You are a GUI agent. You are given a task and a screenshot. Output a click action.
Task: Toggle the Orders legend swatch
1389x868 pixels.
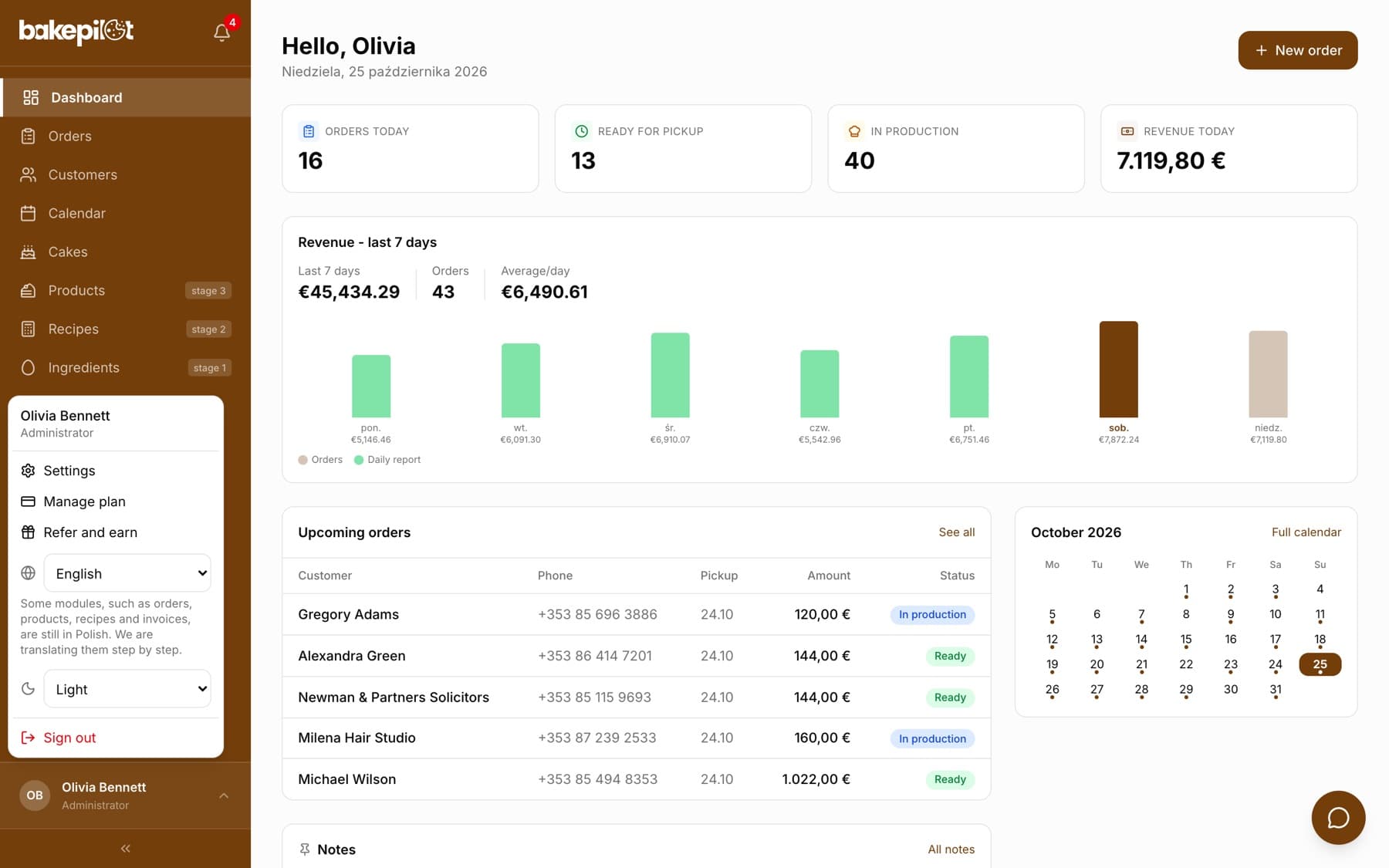[303, 460]
